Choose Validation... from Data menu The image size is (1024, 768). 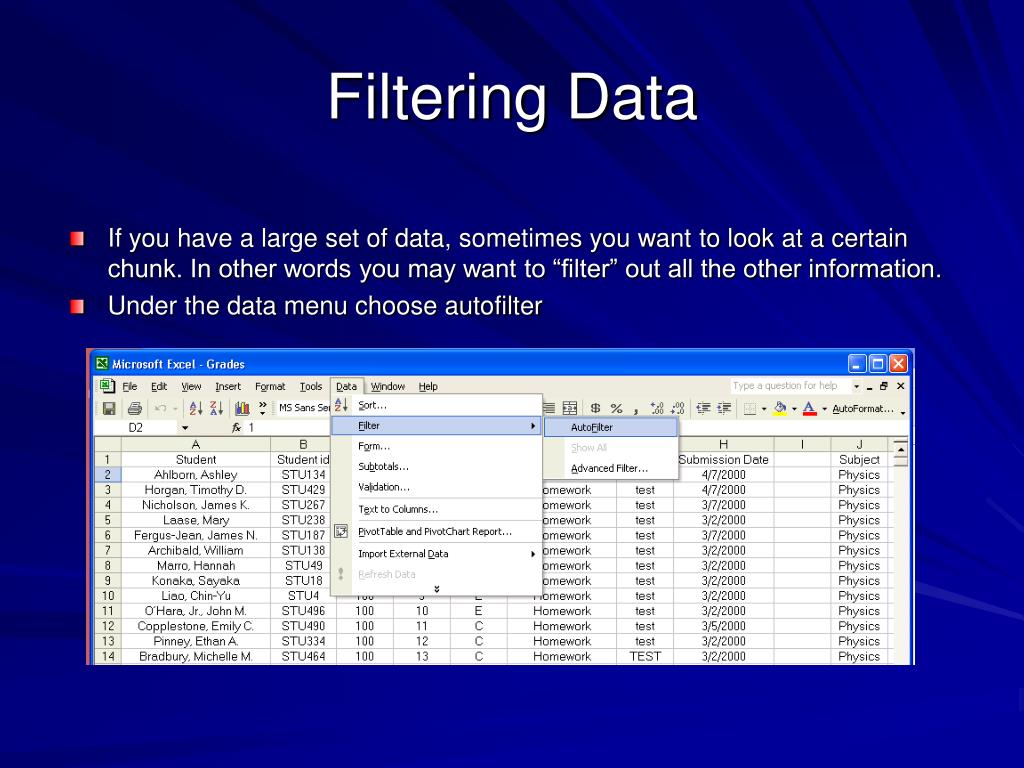(x=437, y=487)
